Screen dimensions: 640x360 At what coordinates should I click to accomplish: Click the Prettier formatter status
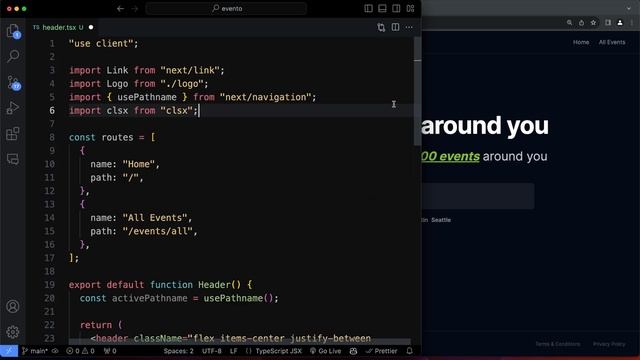(x=382, y=351)
